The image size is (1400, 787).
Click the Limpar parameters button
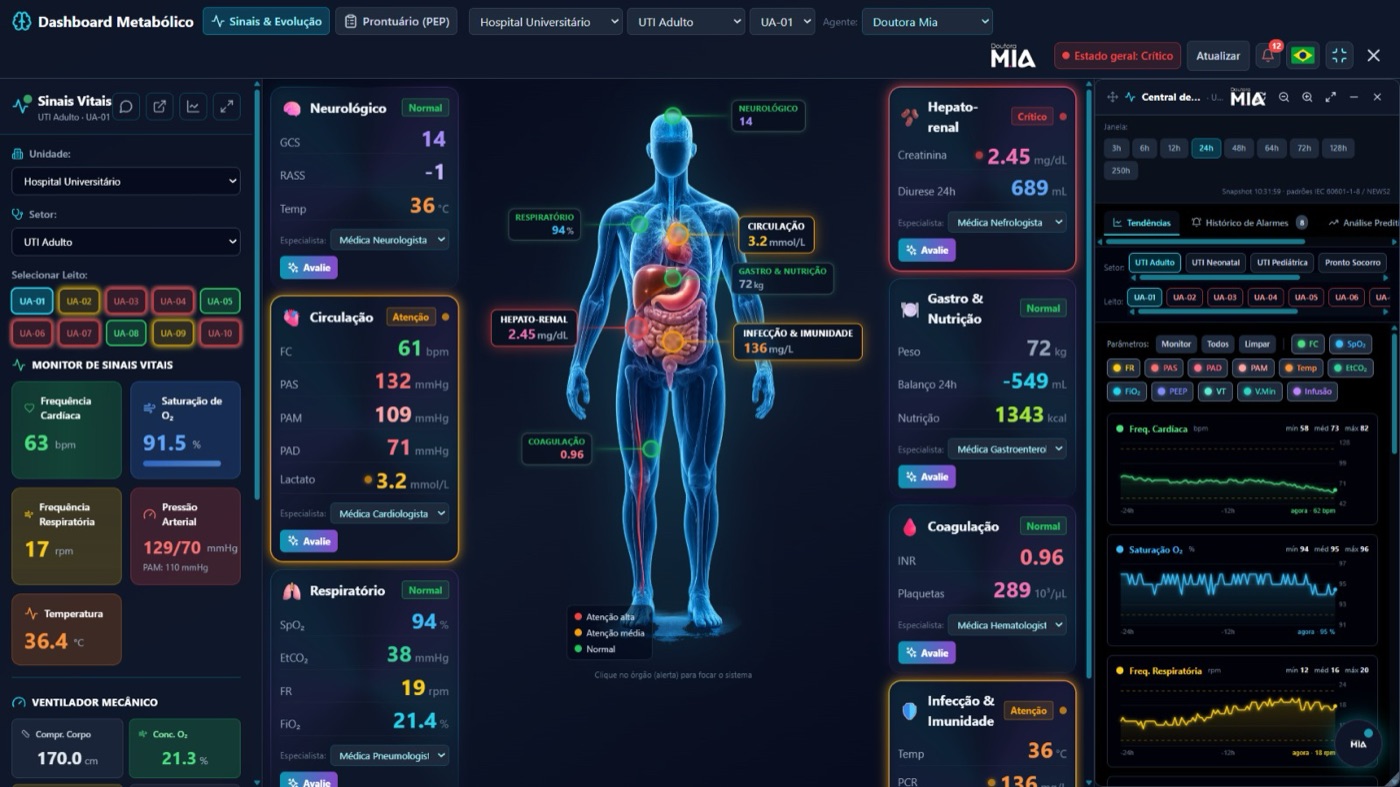point(1257,344)
